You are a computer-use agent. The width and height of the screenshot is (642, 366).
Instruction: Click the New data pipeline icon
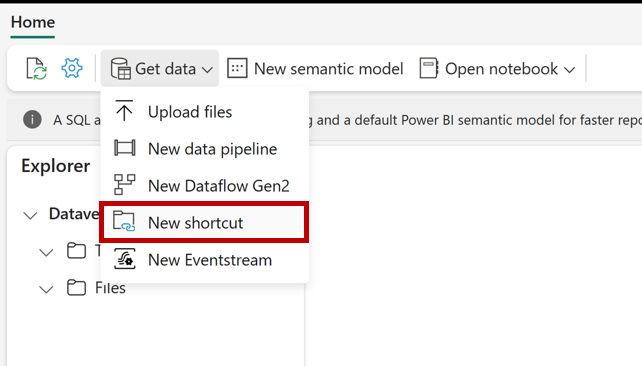124,148
